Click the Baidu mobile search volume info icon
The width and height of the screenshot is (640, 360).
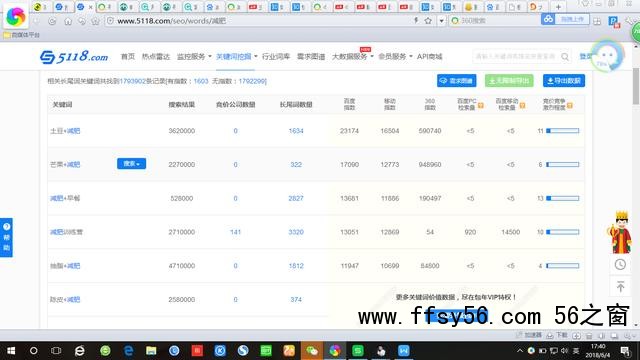point(522,105)
